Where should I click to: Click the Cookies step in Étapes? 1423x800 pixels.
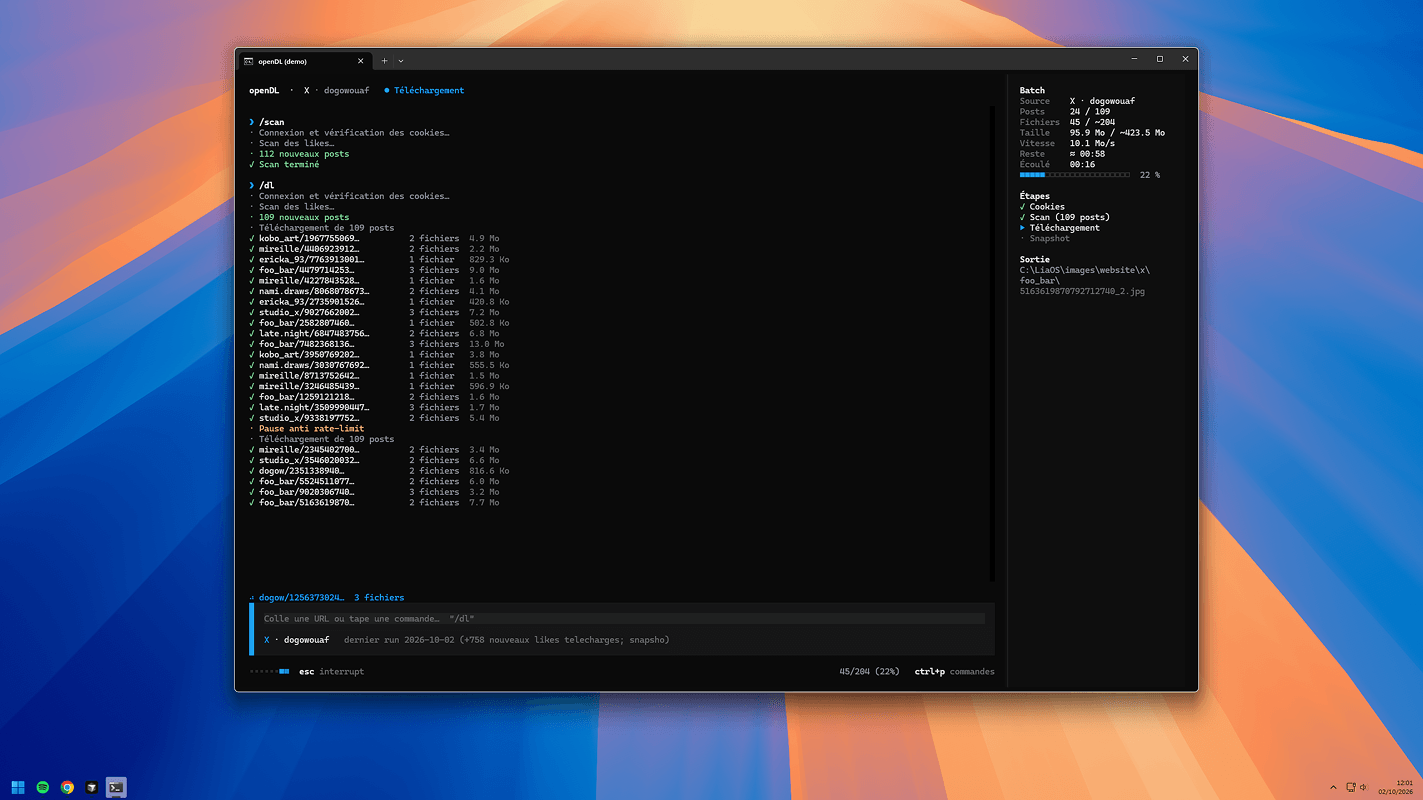coord(1042,207)
